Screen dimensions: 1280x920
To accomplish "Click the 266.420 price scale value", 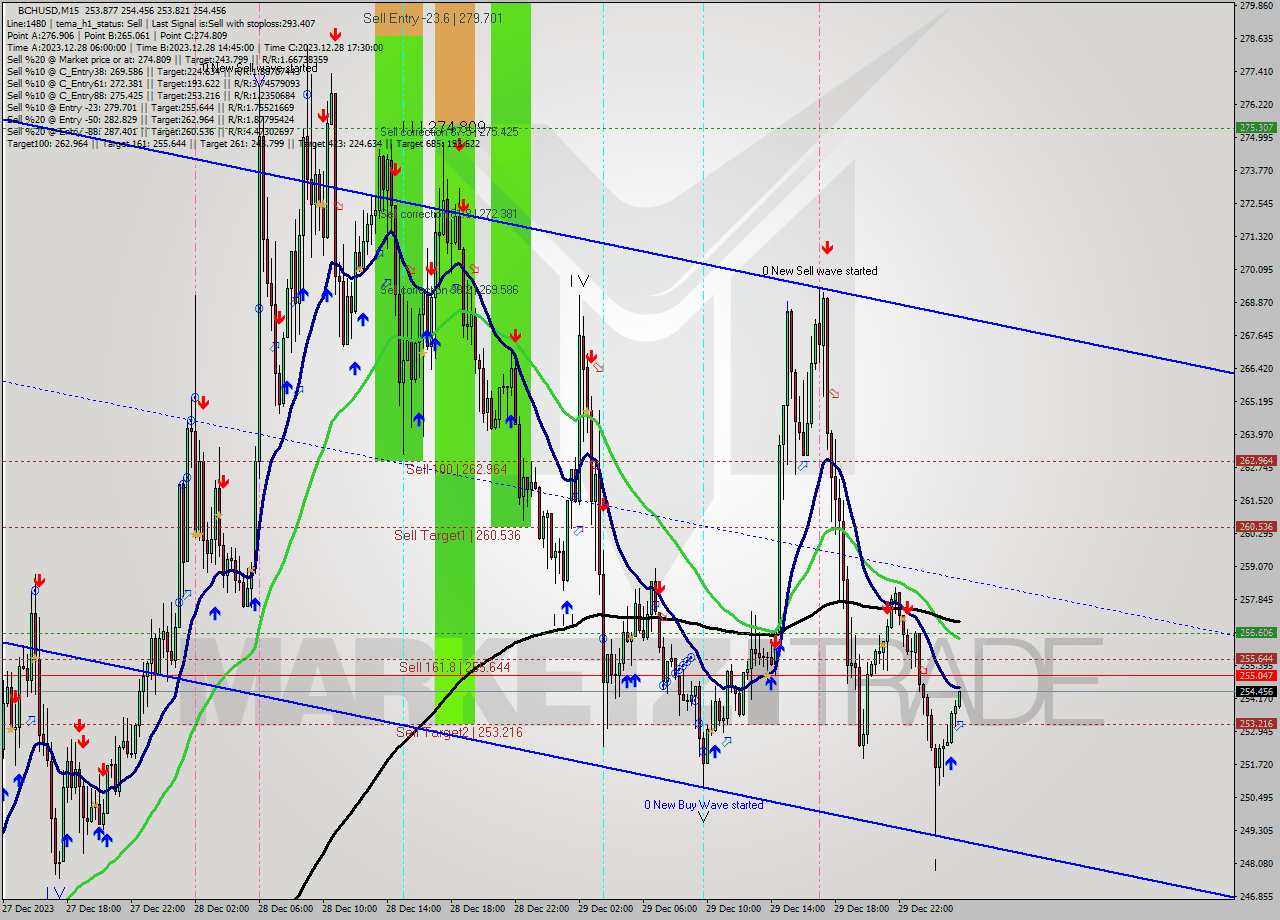I will tap(1256, 369).
